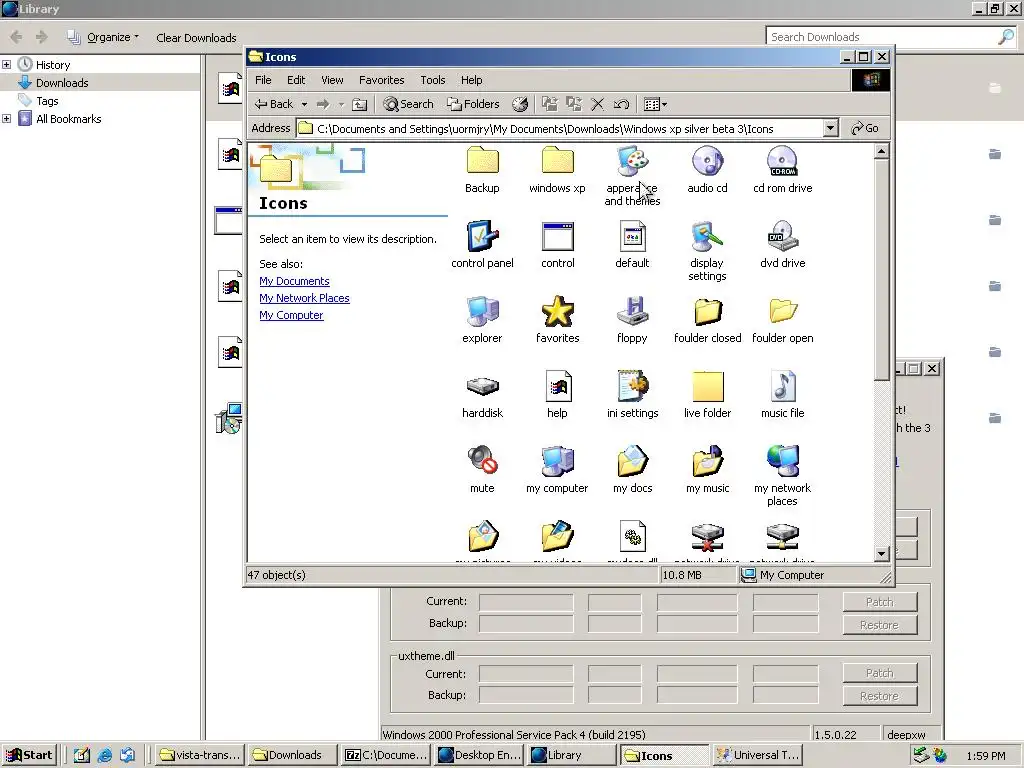Select the dvd drive icon
The image size is (1024, 768).
[782, 236]
